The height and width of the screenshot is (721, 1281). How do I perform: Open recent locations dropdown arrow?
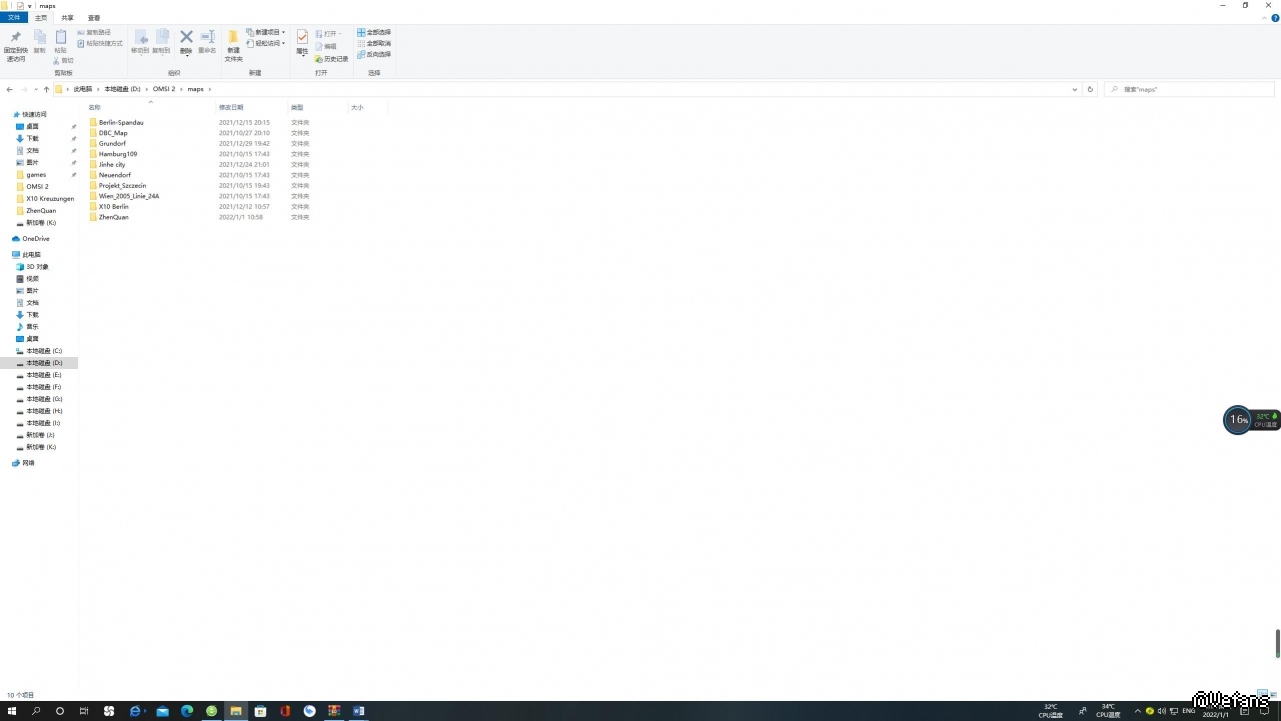36,90
